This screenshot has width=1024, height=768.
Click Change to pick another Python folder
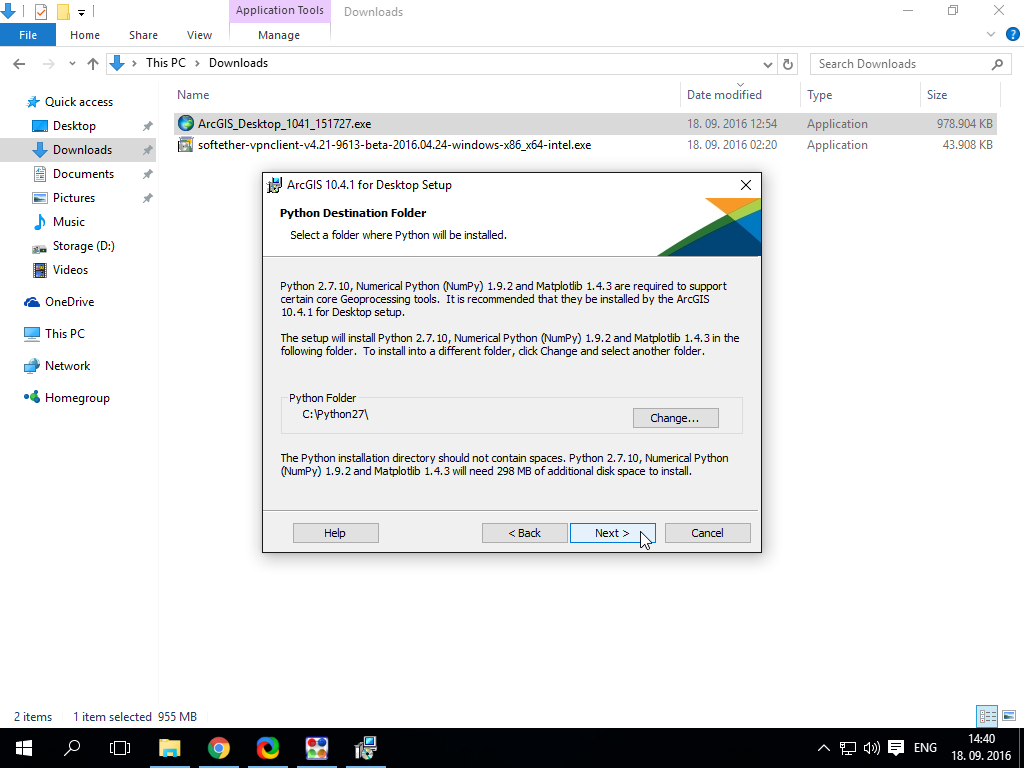(675, 418)
